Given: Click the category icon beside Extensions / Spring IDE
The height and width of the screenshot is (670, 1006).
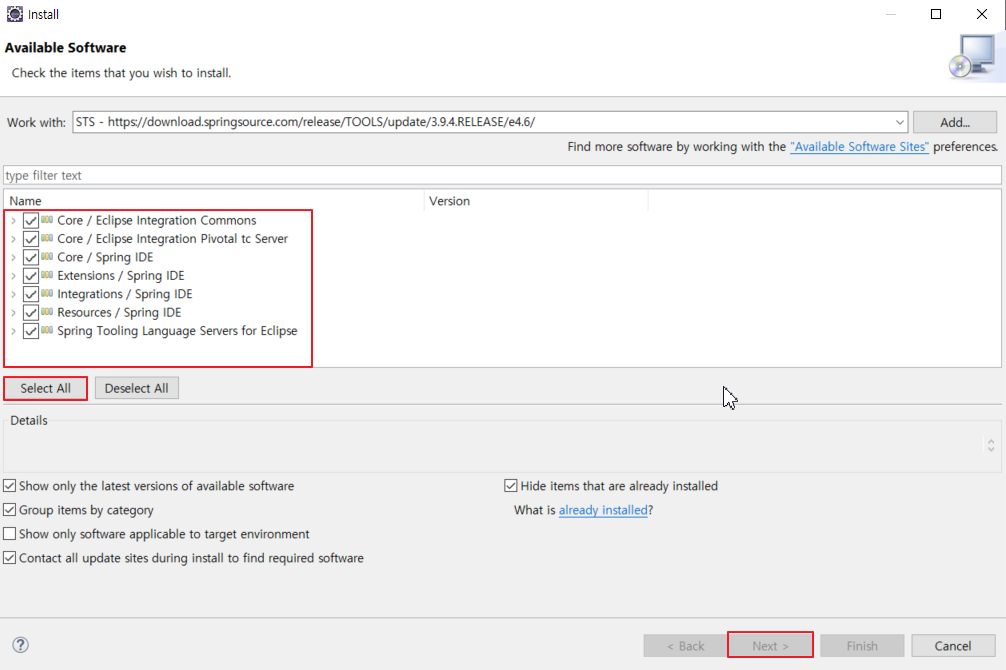Looking at the screenshot, I should click(x=47, y=275).
